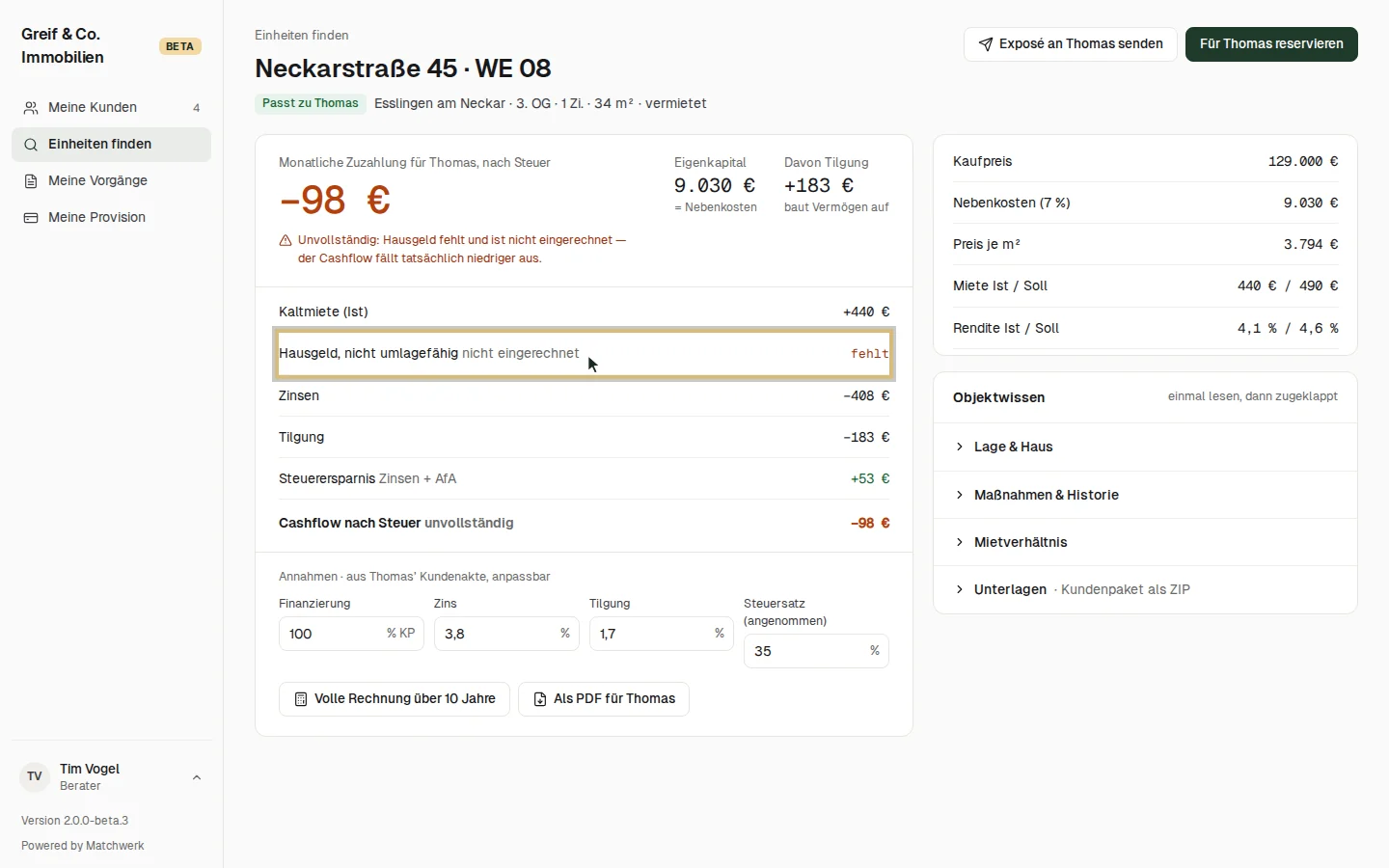
Task: Click the Steuersatz input field
Action: [816, 651]
